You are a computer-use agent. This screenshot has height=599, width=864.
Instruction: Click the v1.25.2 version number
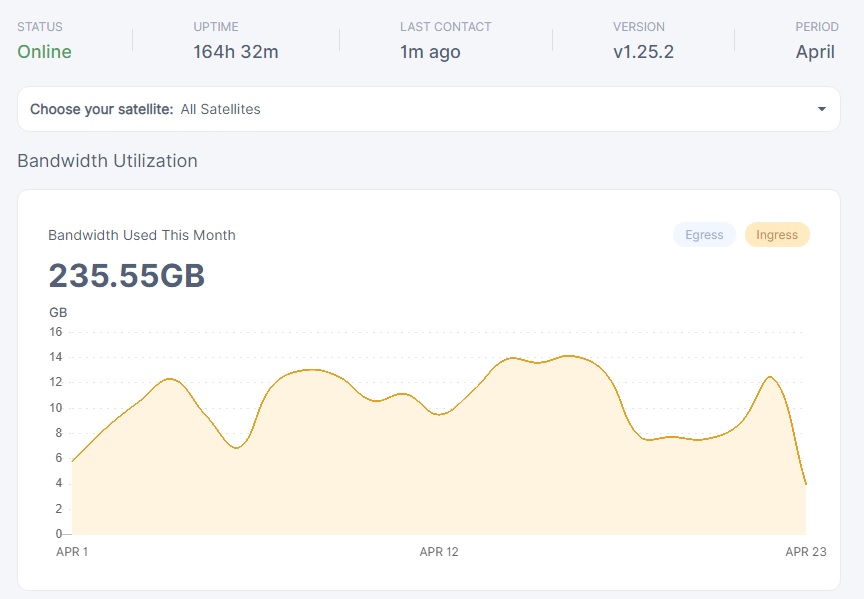pos(643,52)
